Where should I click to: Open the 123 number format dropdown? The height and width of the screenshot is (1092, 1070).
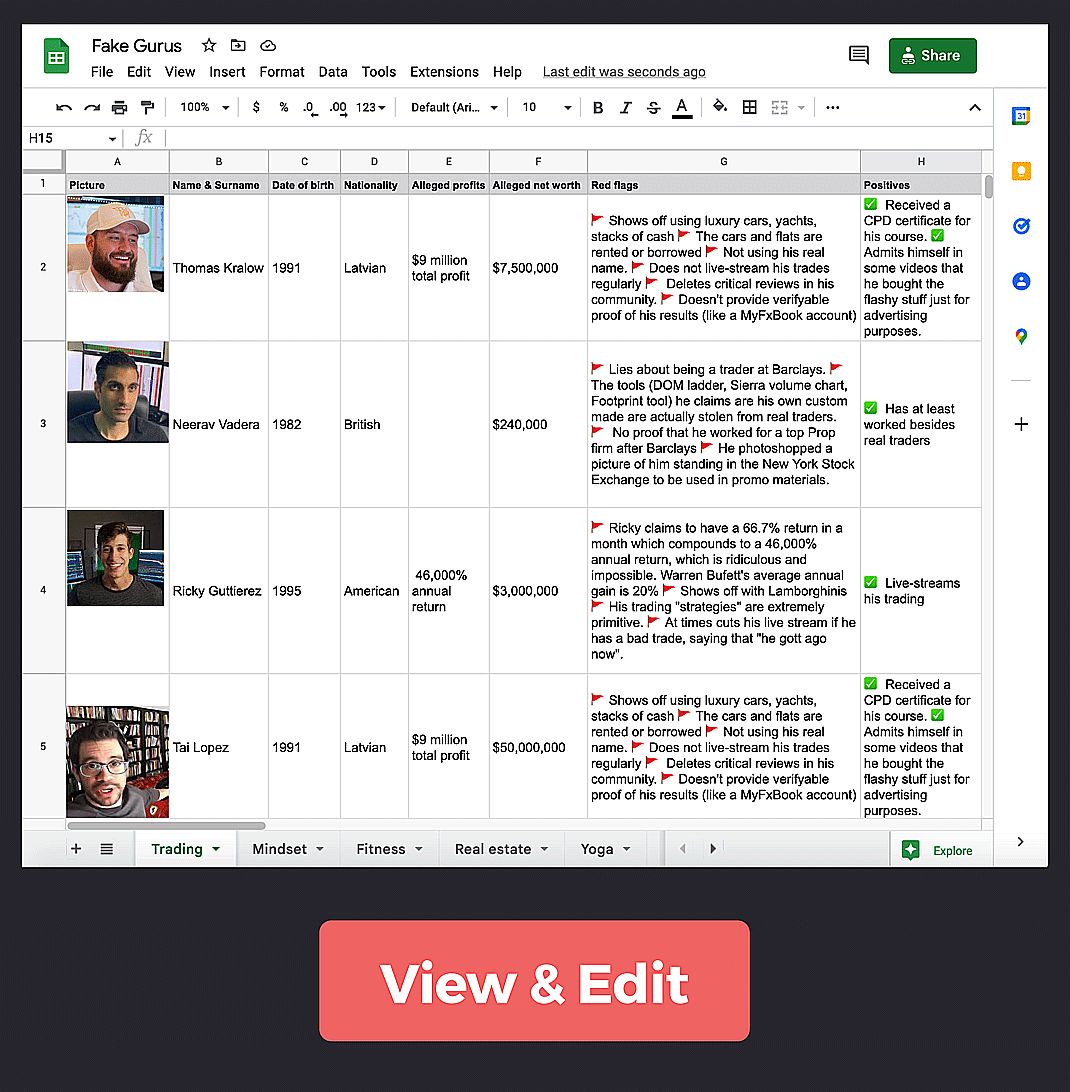tap(371, 107)
